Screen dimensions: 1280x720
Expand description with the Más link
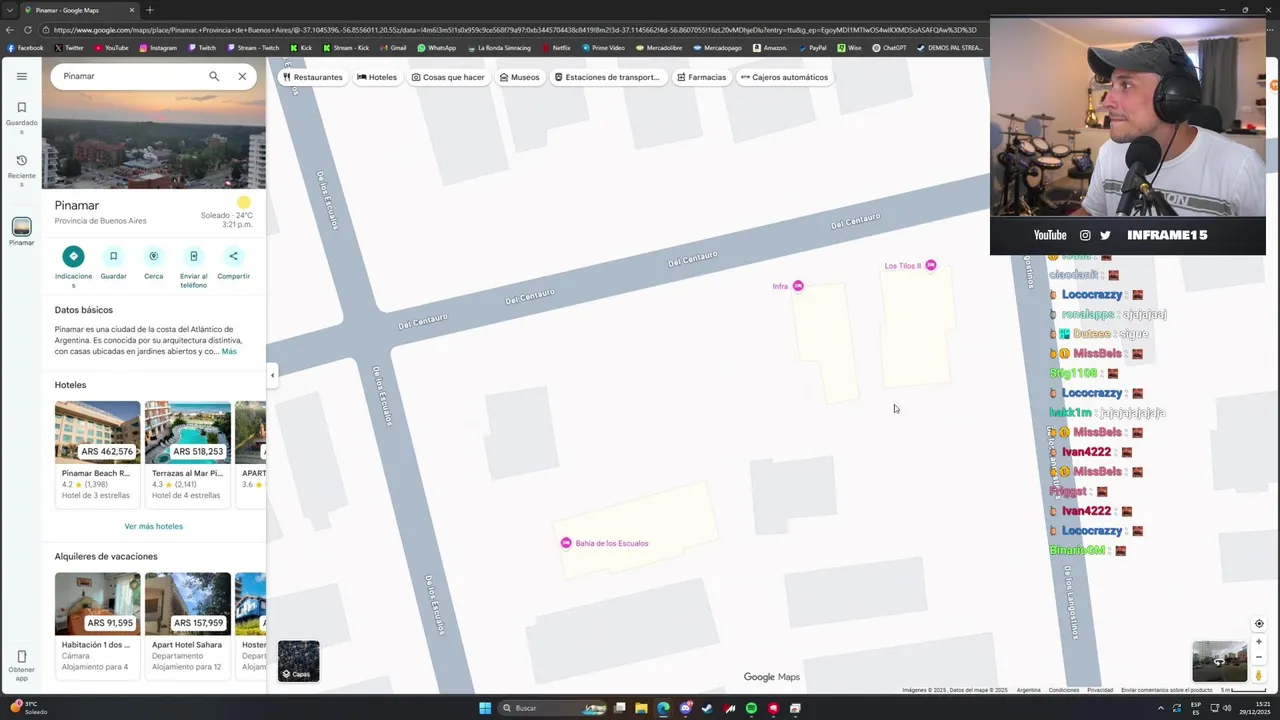click(229, 351)
